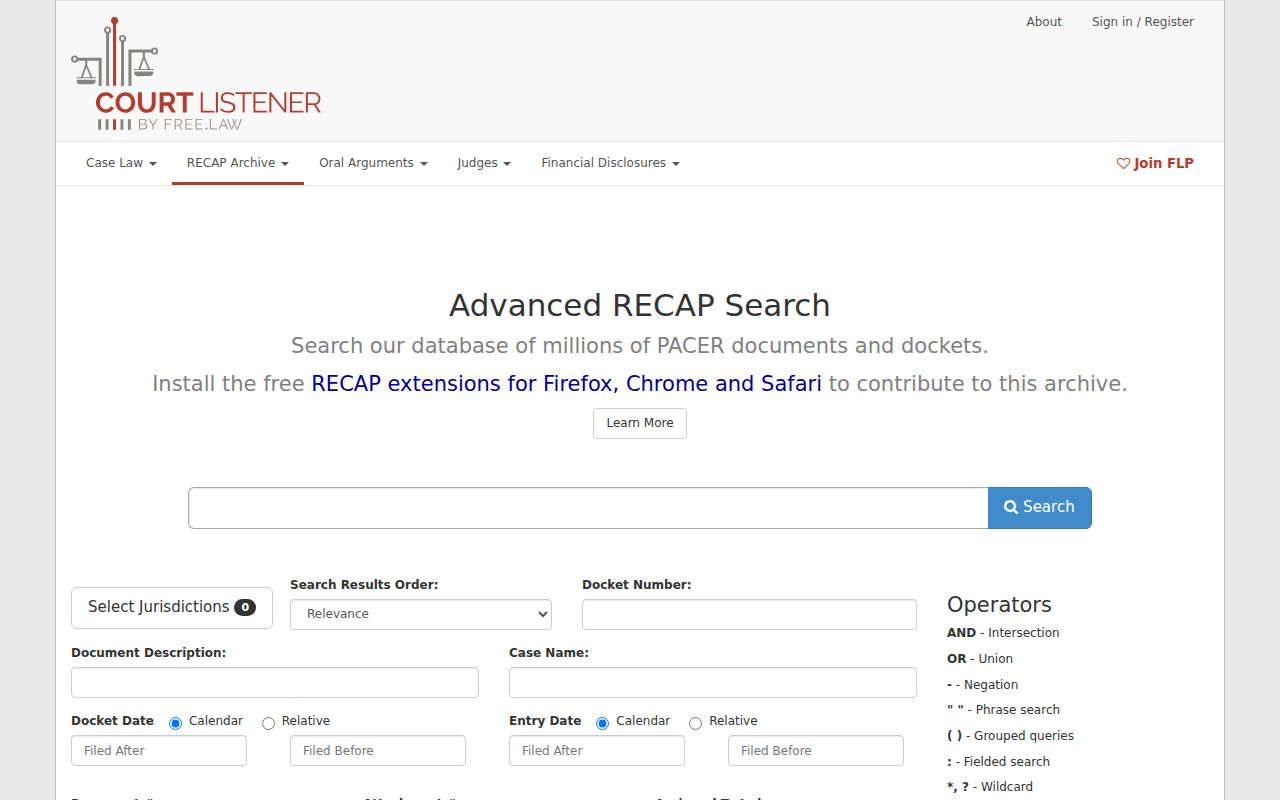Click Docket Date Filed Before field
The width and height of the screenshot is (1280, 800).
coord(378,751)
